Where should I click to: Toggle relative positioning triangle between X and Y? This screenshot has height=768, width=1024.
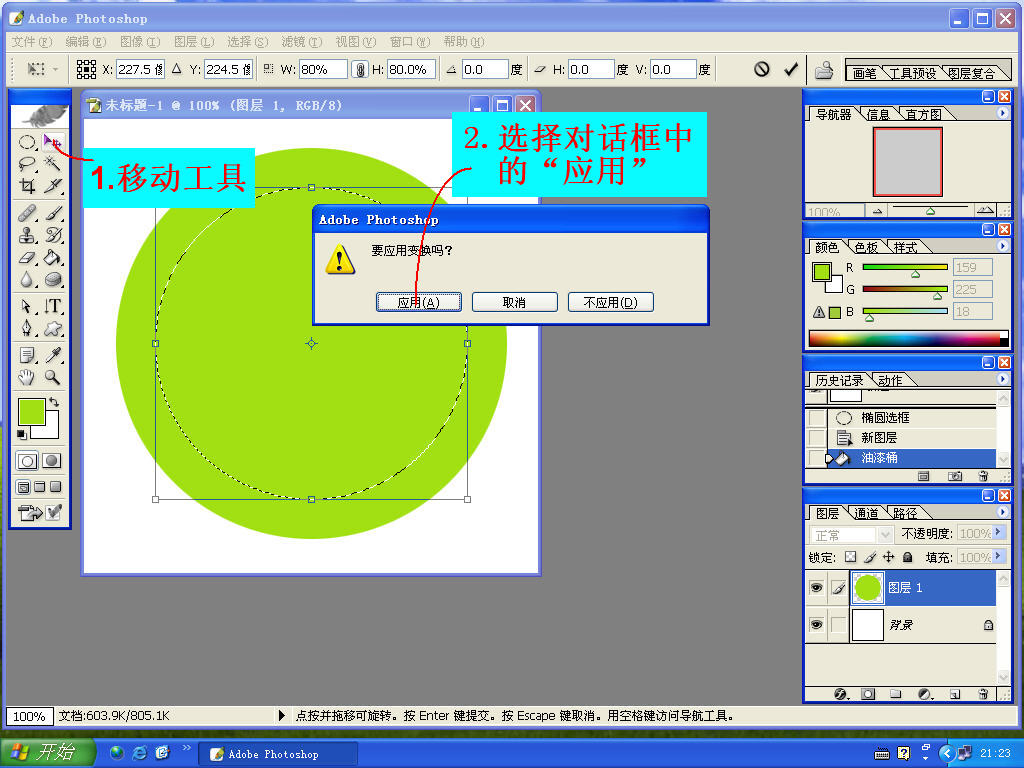click(176, 69)
